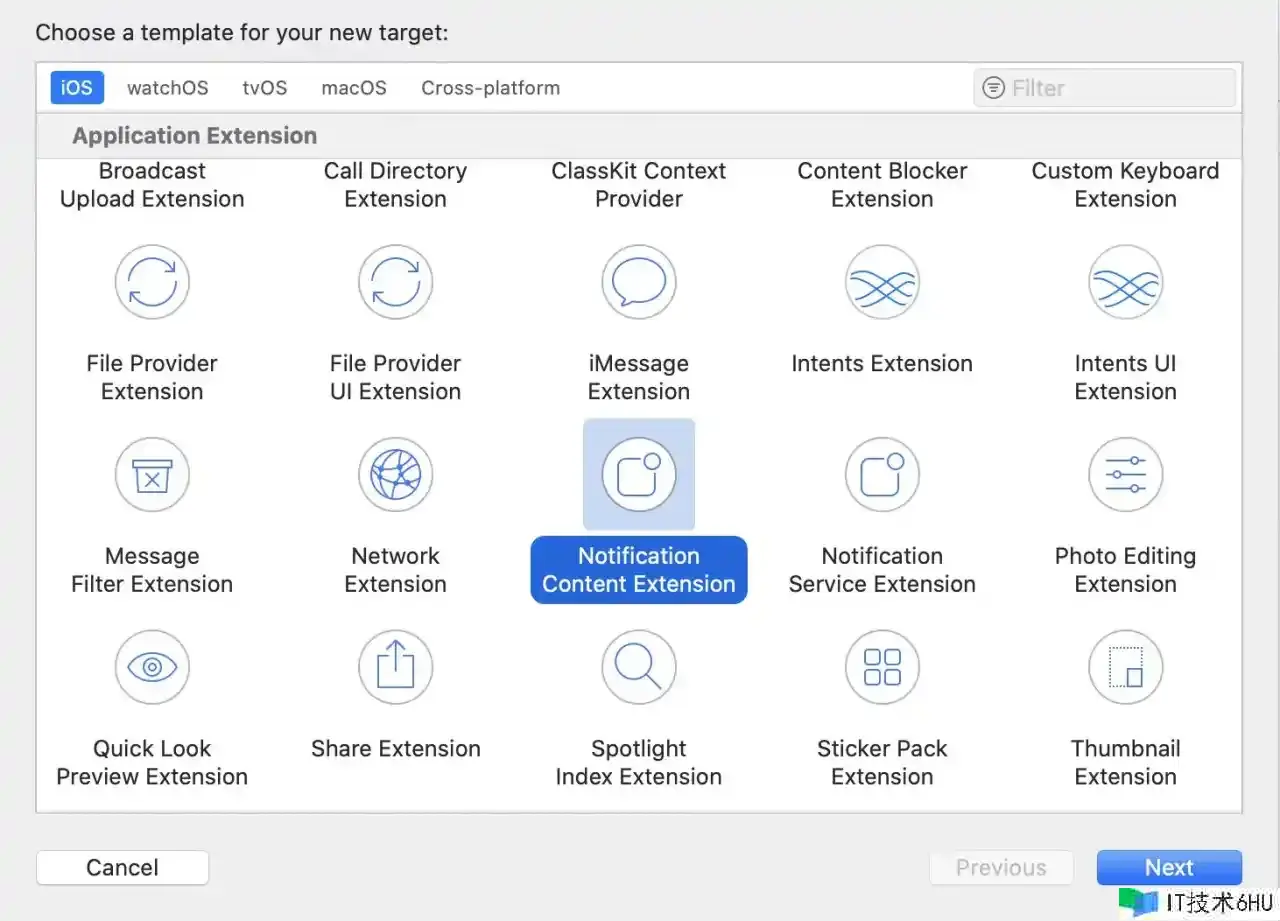1280x921 pixels.
Task: Select the Quick Look Preview eye icon
Action: click(152, 667)
